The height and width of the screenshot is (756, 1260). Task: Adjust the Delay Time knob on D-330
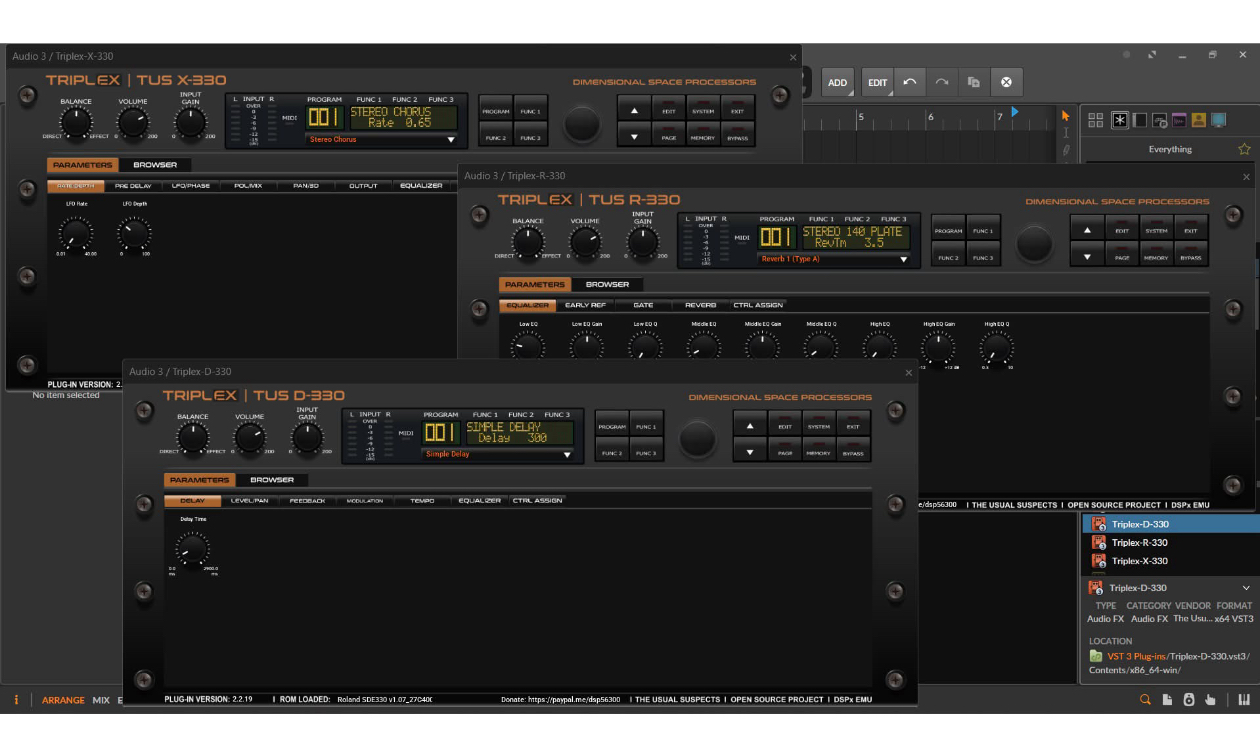(191, 550)
